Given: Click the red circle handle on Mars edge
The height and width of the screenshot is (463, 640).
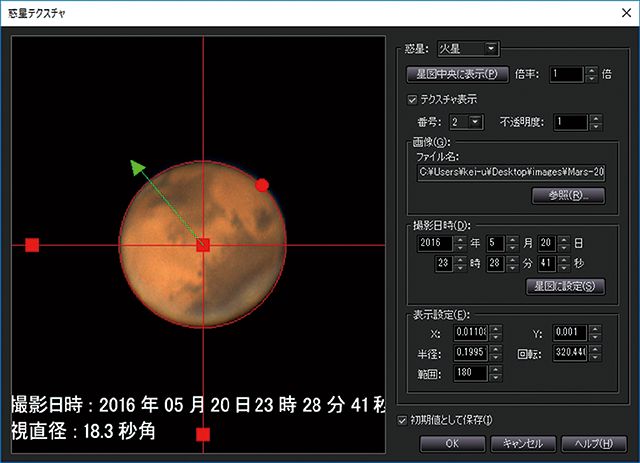Looking at the screenshot, I should point(262,185).
